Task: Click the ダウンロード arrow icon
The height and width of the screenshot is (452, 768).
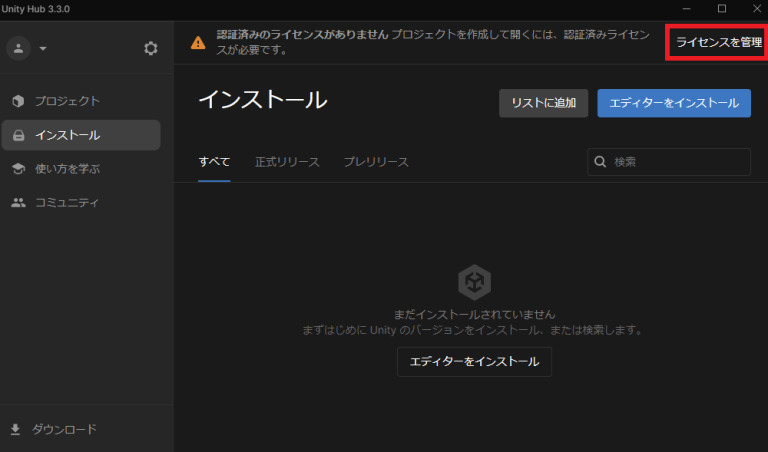Action: [x=16, y=429]
